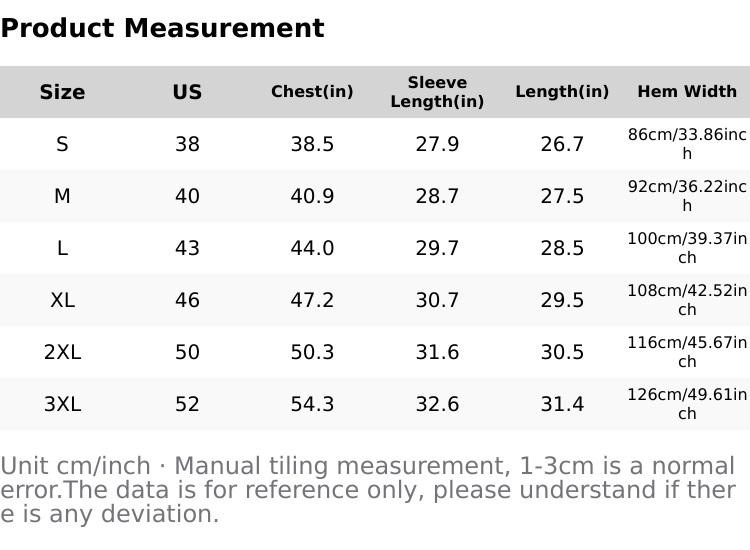The width and height of the screenshot is (750, 550).
Task: Click the Chest(in) column header
Action: coord(312,92)
